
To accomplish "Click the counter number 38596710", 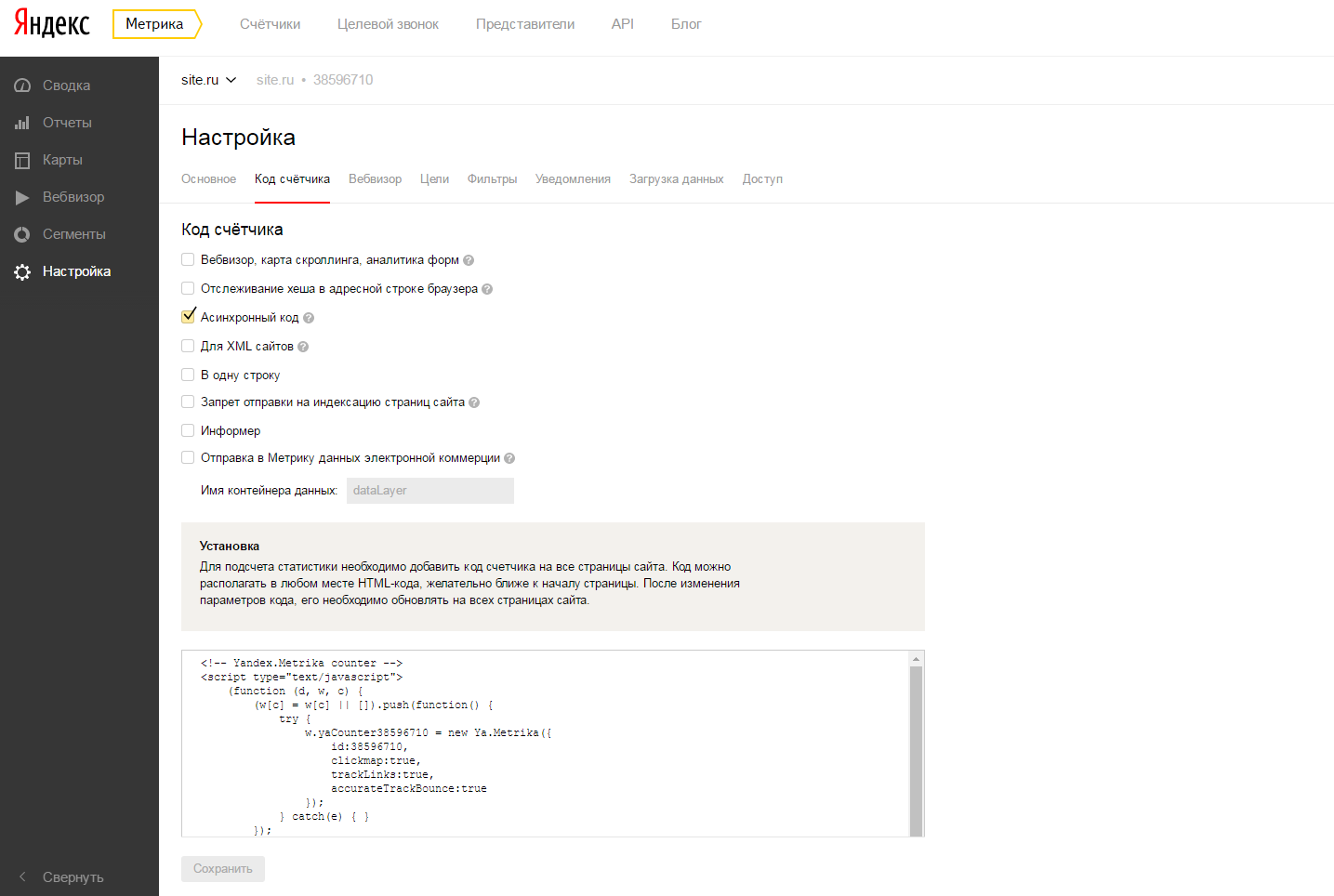I will pyautogui.click(x=343, y=80).
